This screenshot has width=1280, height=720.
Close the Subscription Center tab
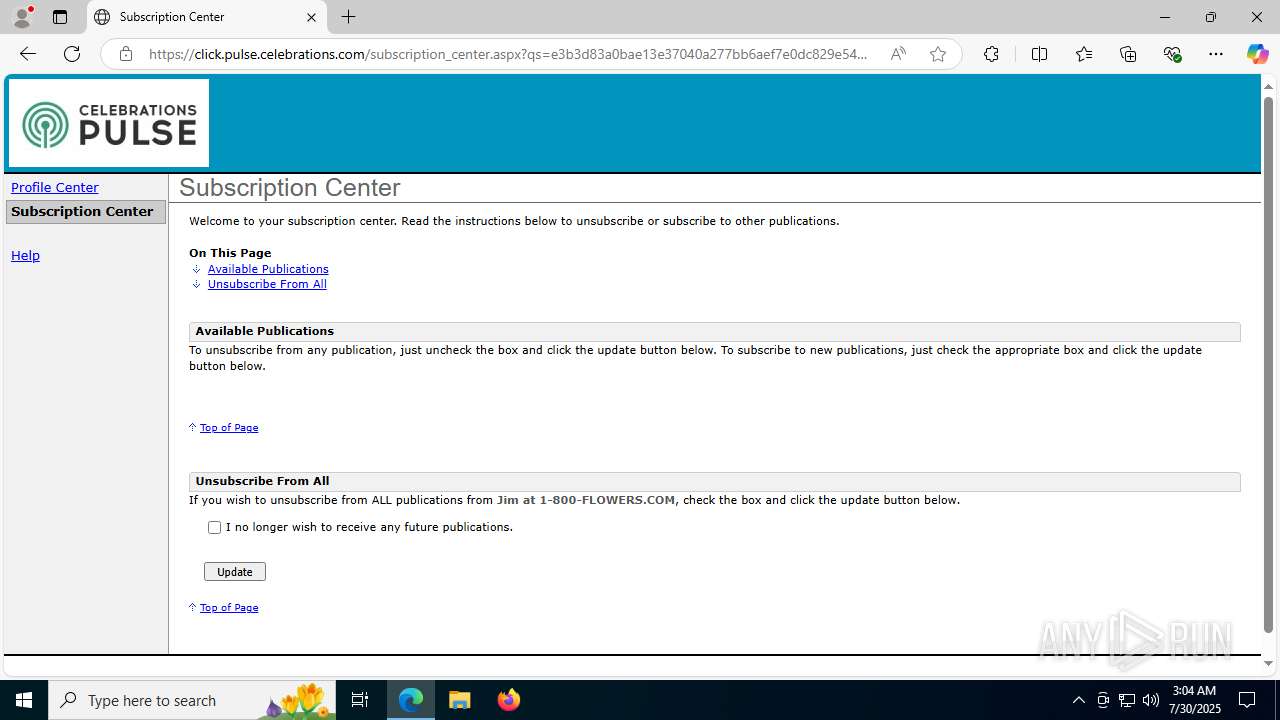(311, 17)
